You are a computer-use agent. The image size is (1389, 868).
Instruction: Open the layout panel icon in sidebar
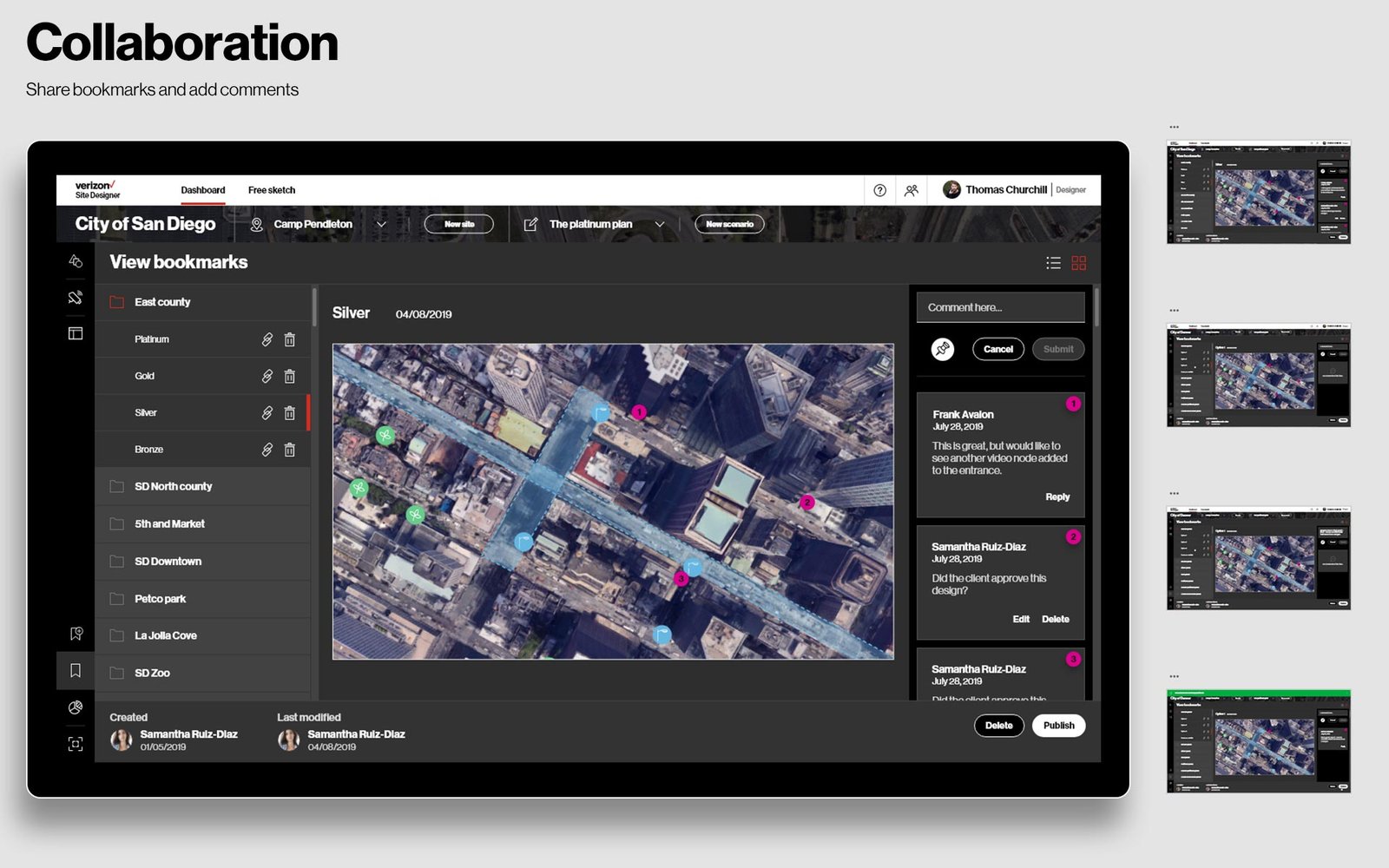pos(76,333)
